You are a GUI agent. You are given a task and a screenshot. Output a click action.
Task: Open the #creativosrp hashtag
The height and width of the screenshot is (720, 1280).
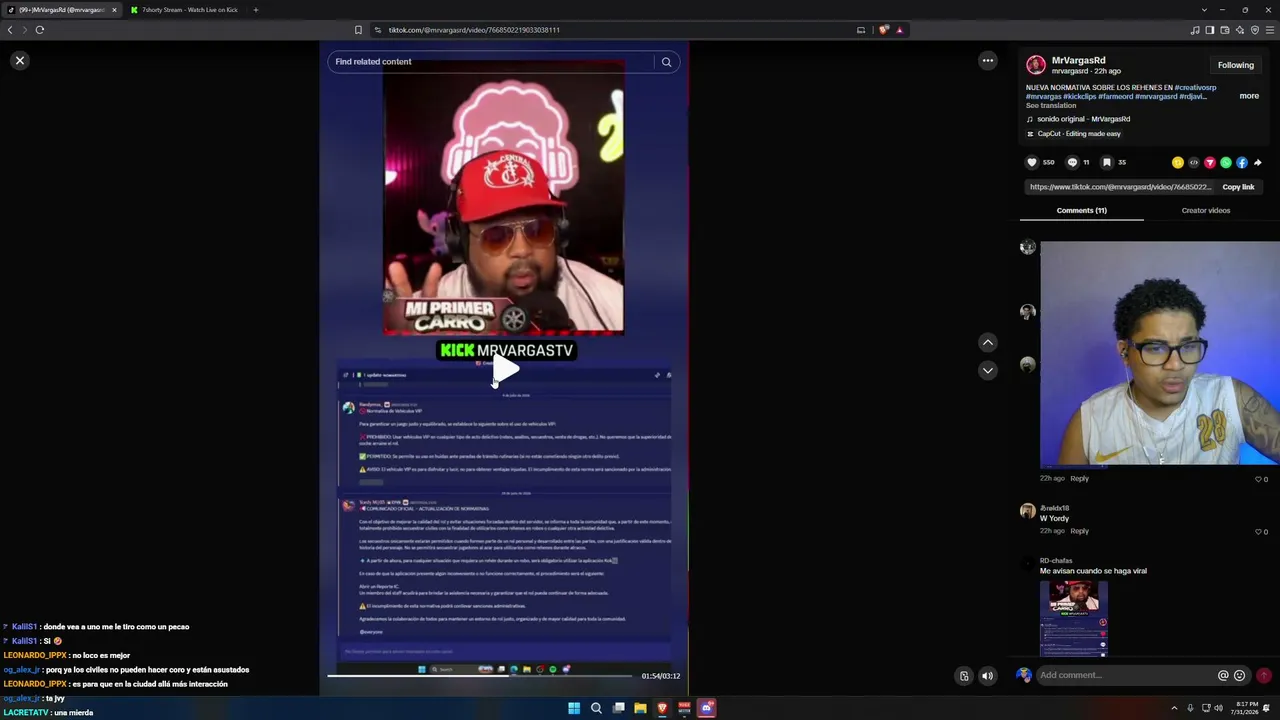[x=1196, y=88]
